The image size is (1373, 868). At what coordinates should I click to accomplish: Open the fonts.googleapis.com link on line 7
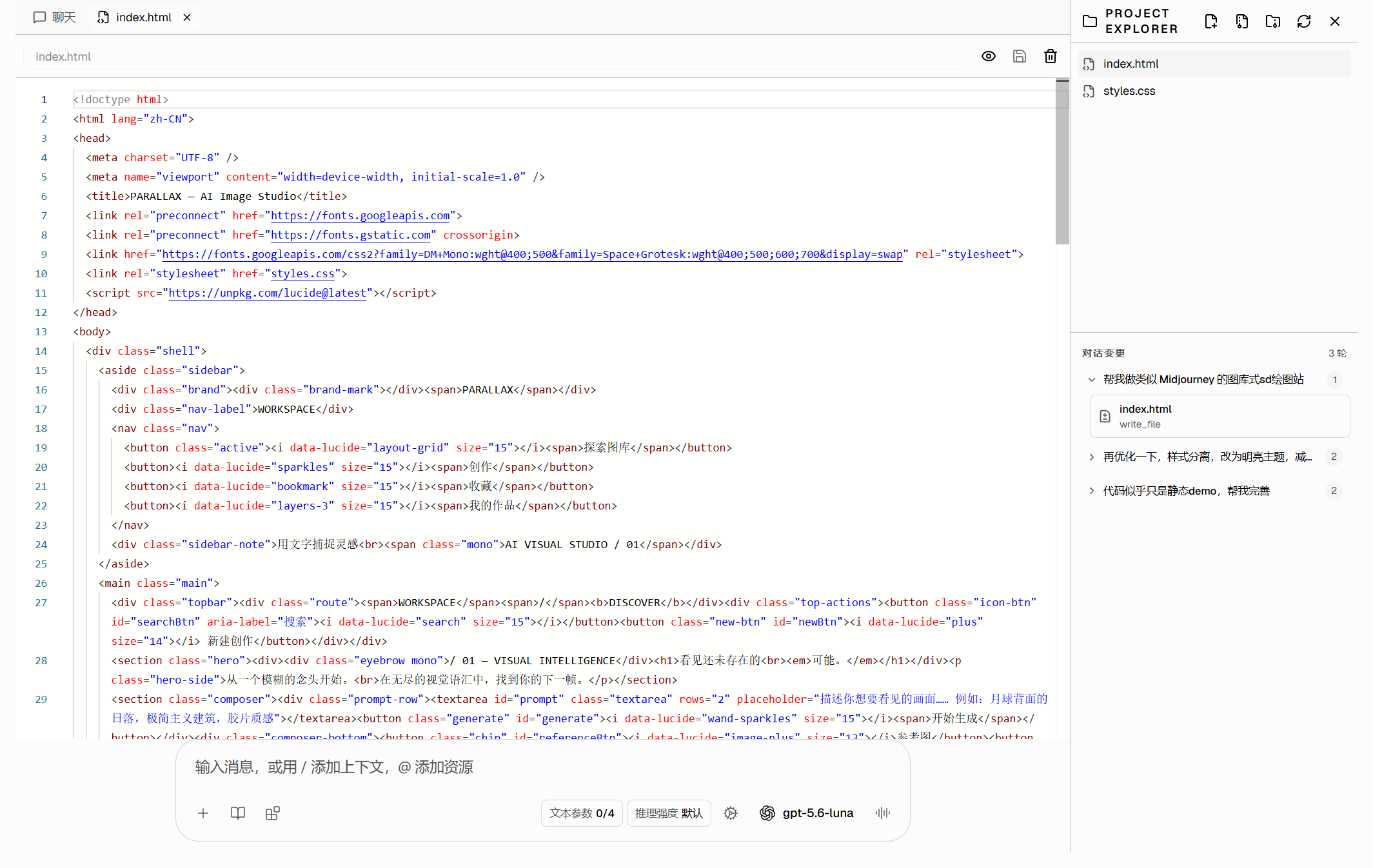[x=361, y=215]
